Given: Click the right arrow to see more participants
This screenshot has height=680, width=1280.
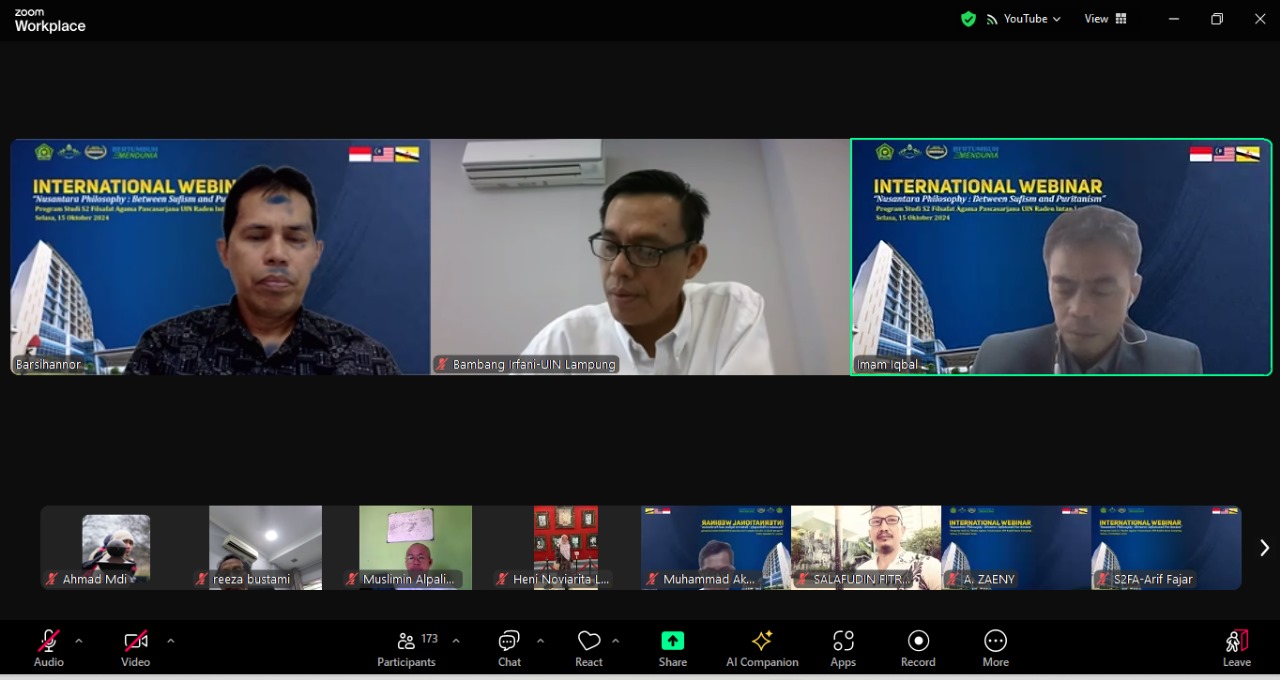Looking at the screenshot, I should point(1263,547).
